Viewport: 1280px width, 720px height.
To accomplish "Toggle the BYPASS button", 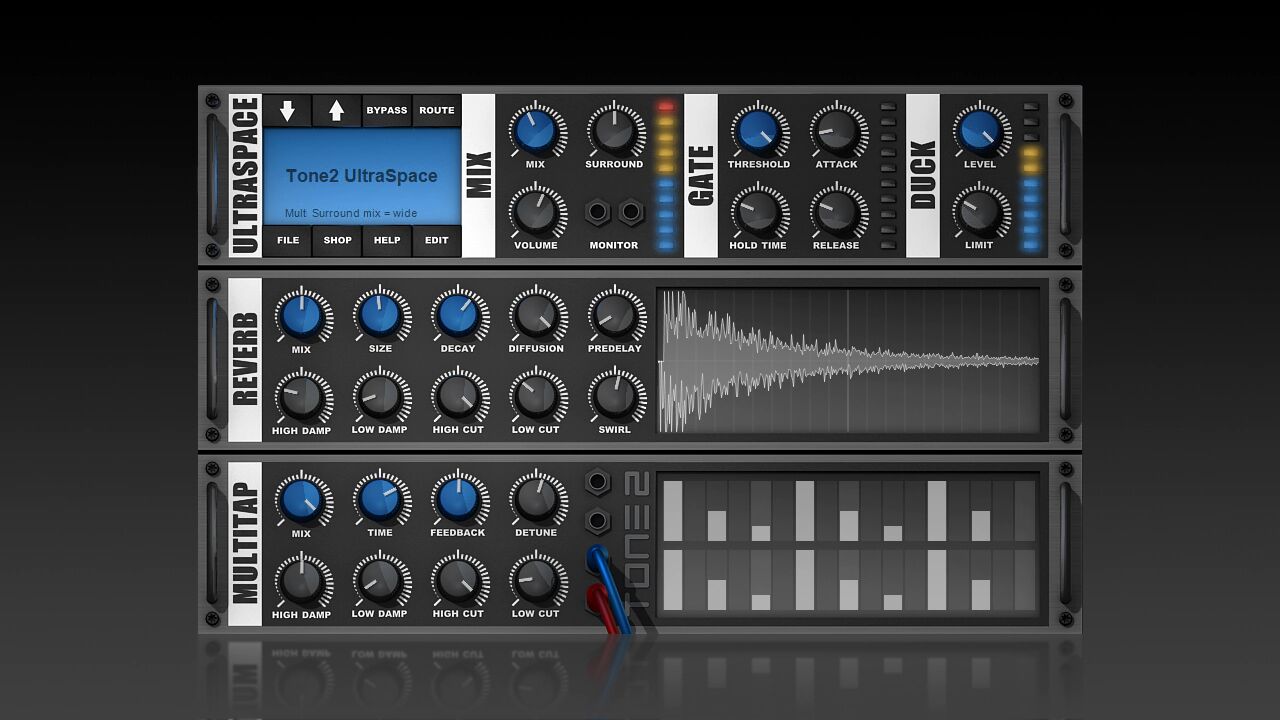I will click(386, 110).
